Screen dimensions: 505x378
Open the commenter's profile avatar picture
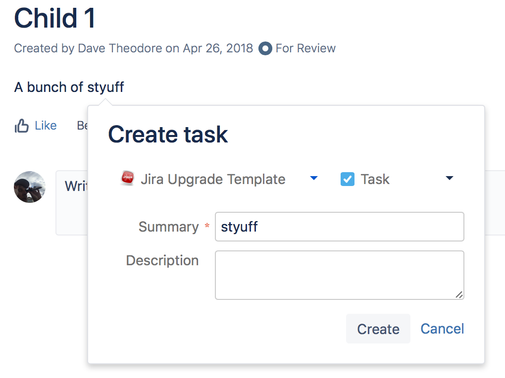[x=30, y=187]
